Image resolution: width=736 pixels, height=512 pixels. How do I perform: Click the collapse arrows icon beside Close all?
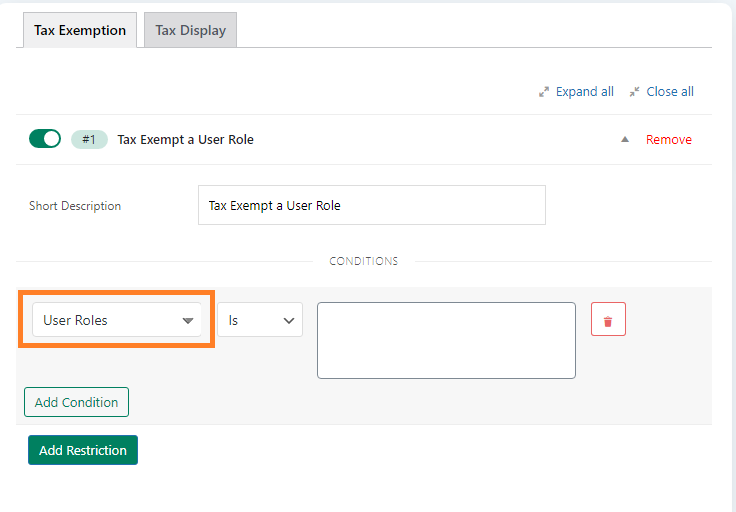tap(634, 92)
